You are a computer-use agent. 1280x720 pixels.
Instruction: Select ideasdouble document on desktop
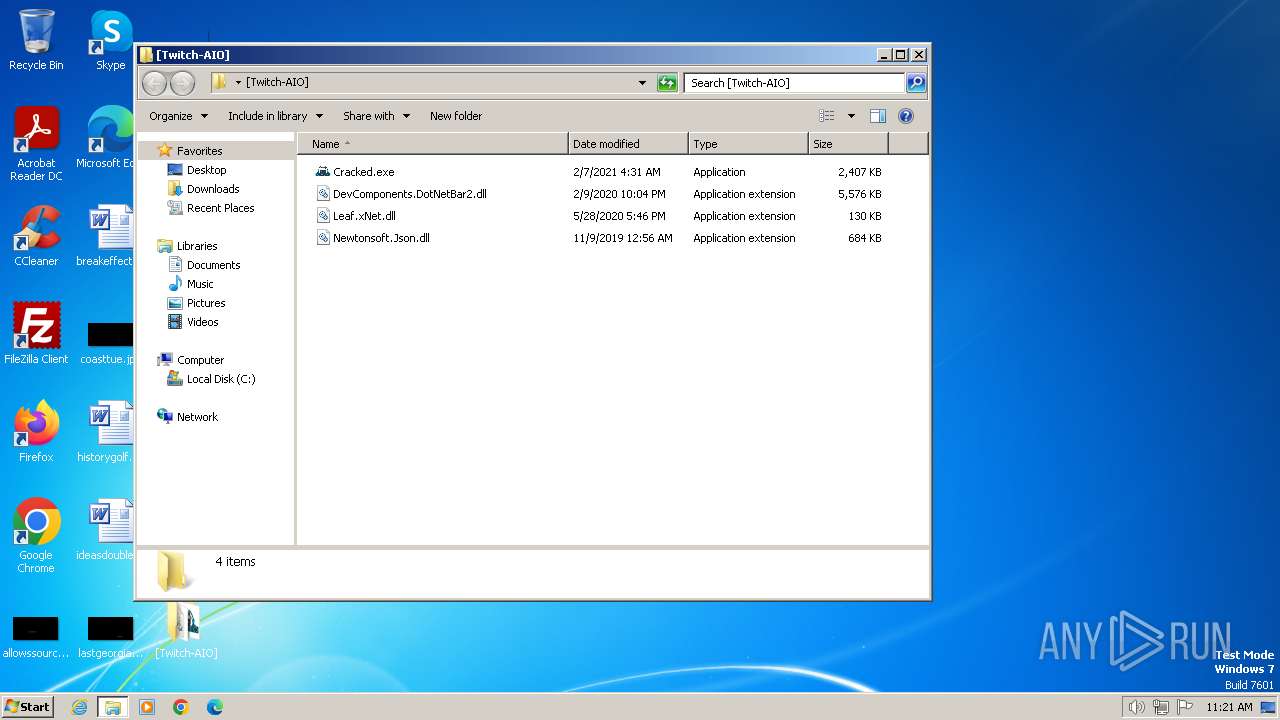[106, 530]
